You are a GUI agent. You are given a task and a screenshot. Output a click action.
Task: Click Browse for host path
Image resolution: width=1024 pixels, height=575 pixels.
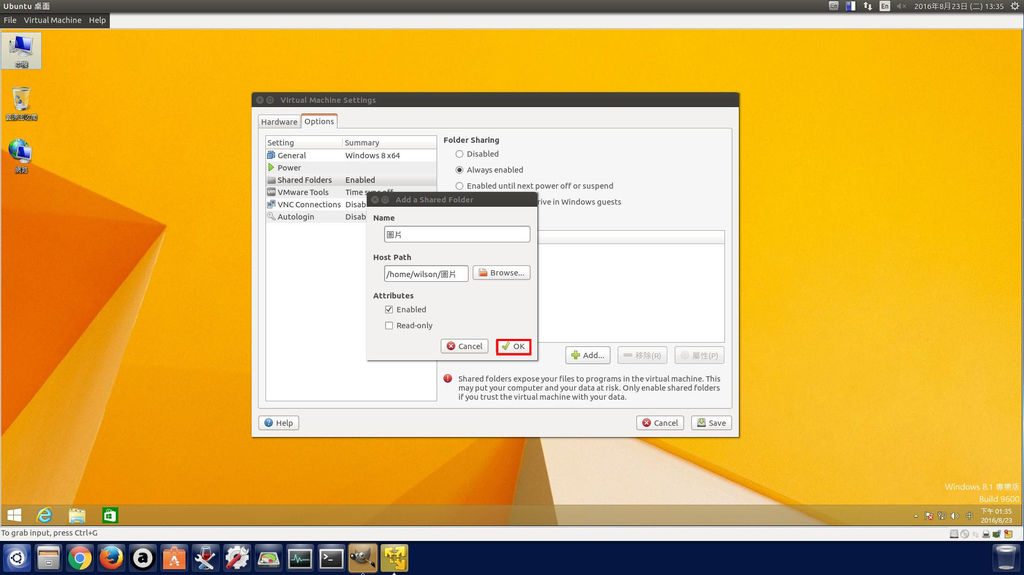502,272
